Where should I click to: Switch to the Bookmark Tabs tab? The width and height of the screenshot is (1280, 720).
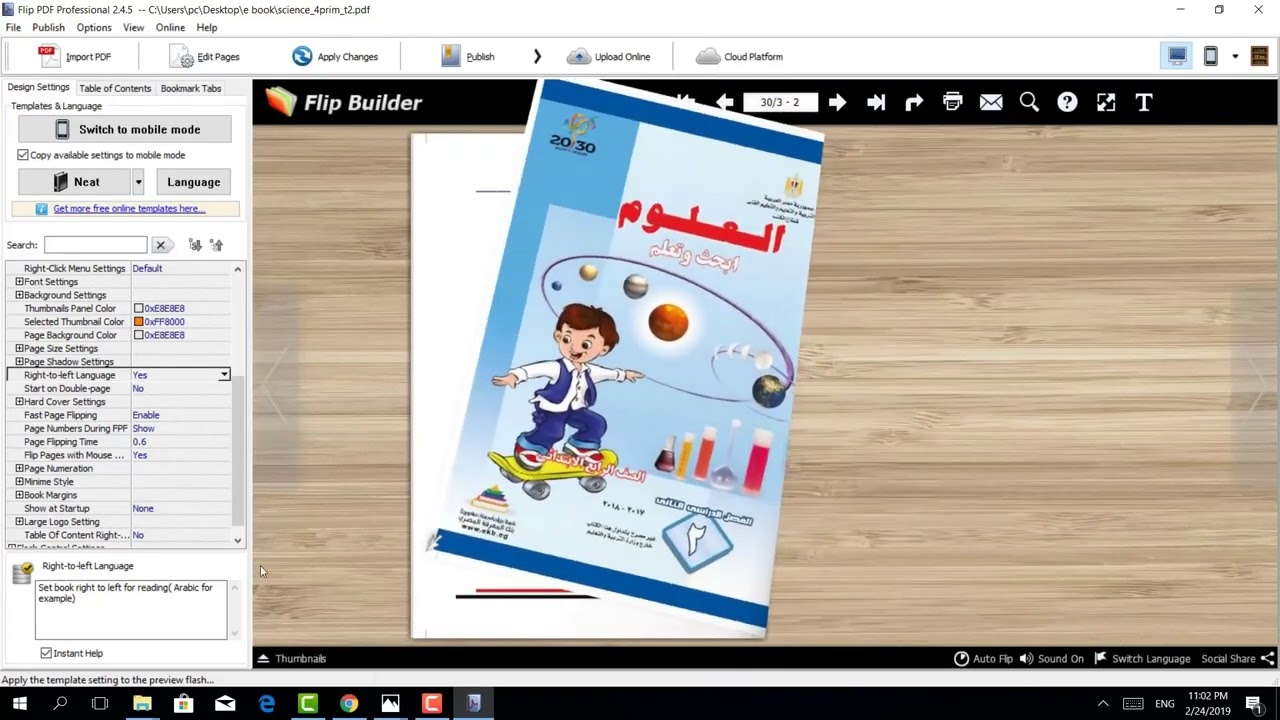[191, 88]
